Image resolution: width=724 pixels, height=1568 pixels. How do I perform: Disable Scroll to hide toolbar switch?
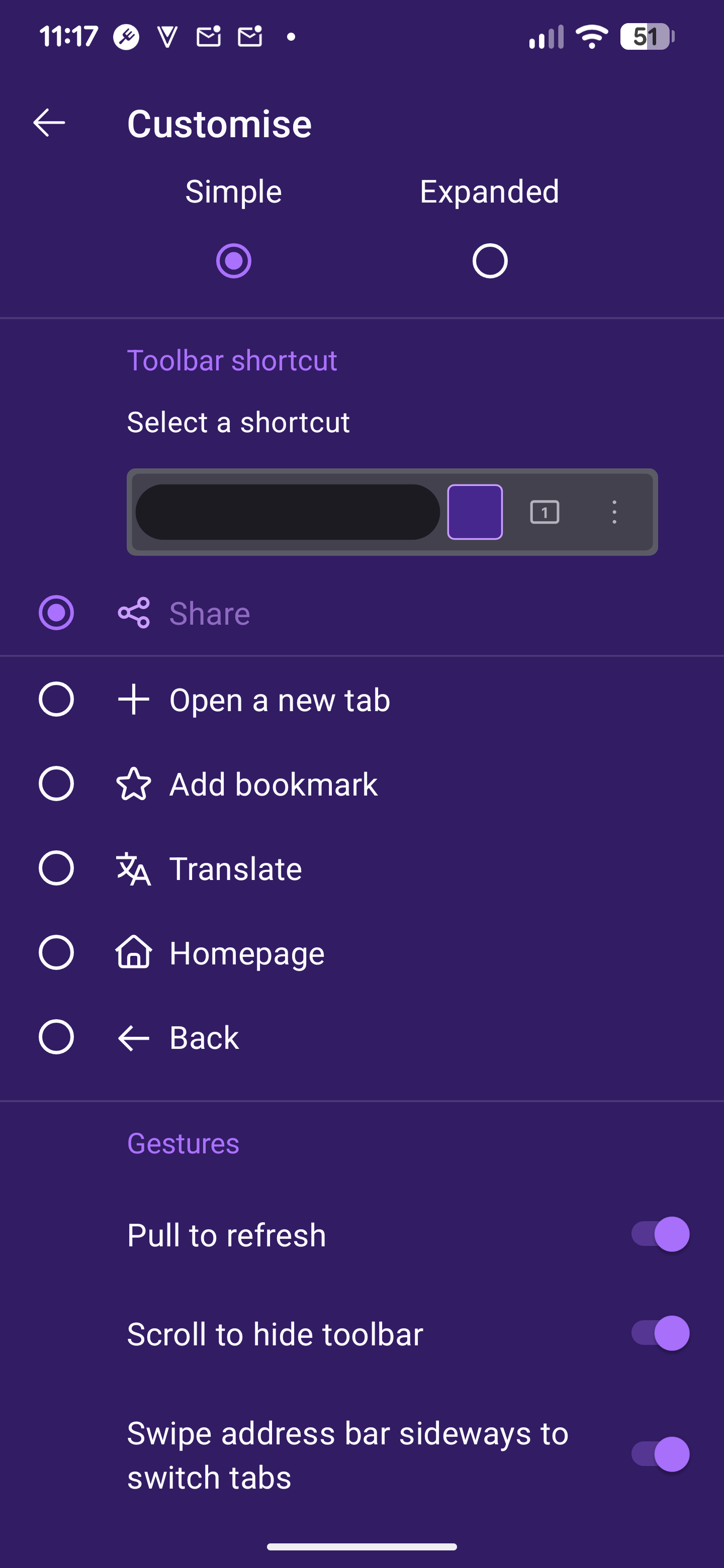click(x=660, y=1333)
